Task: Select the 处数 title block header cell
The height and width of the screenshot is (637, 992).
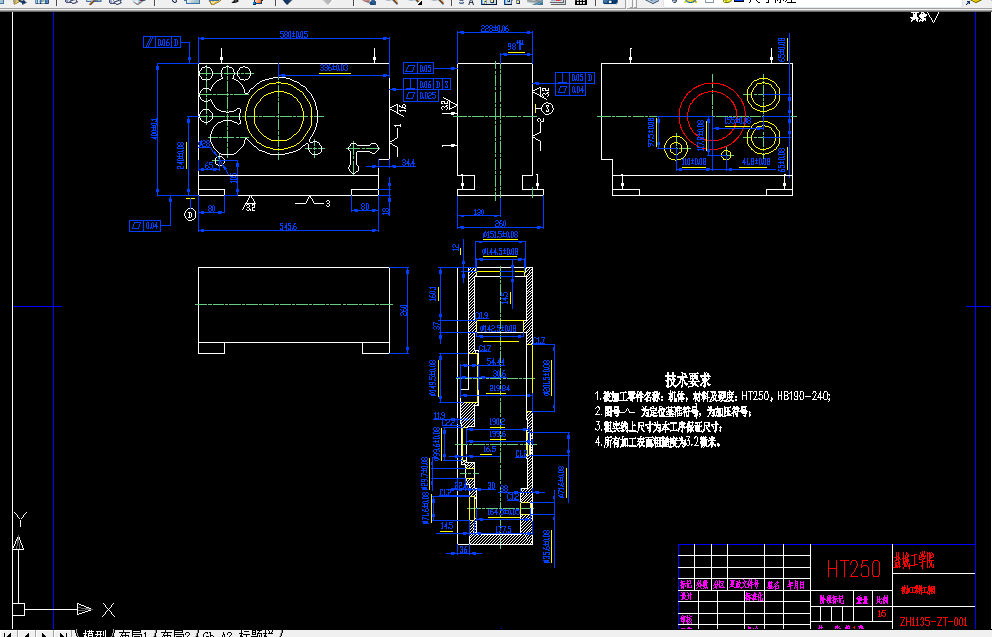Action: tap(702, 584)
